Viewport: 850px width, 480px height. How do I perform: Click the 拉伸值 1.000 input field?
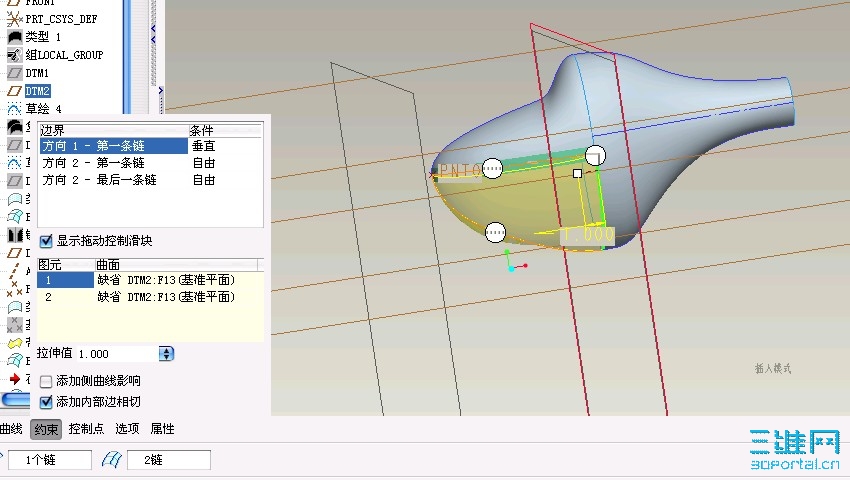[x=117, y=354]
